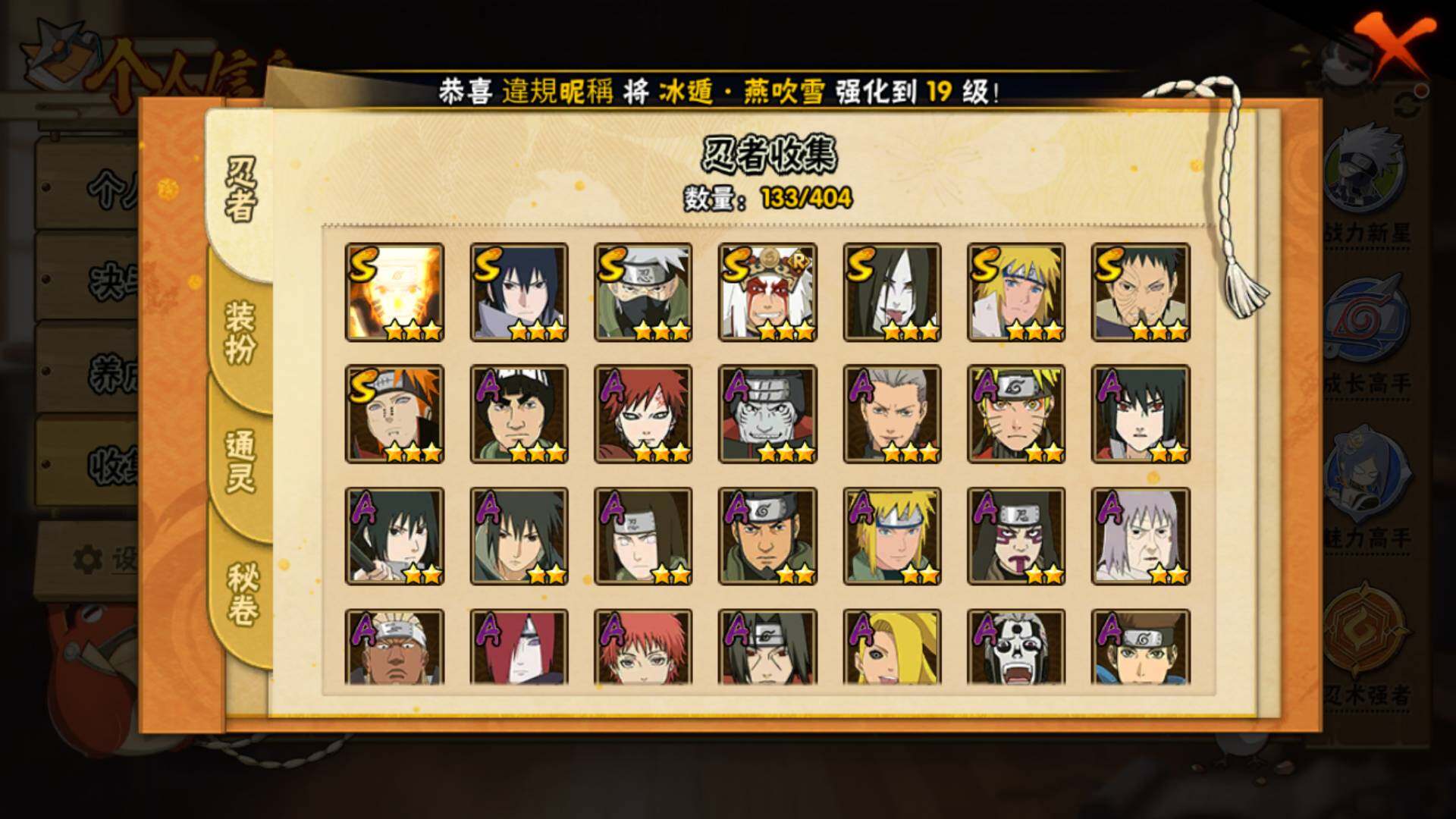1456x819 pixels.
Task: Select the A-rank Hidan skull-face portrait
Action: tap(1016, 647)
